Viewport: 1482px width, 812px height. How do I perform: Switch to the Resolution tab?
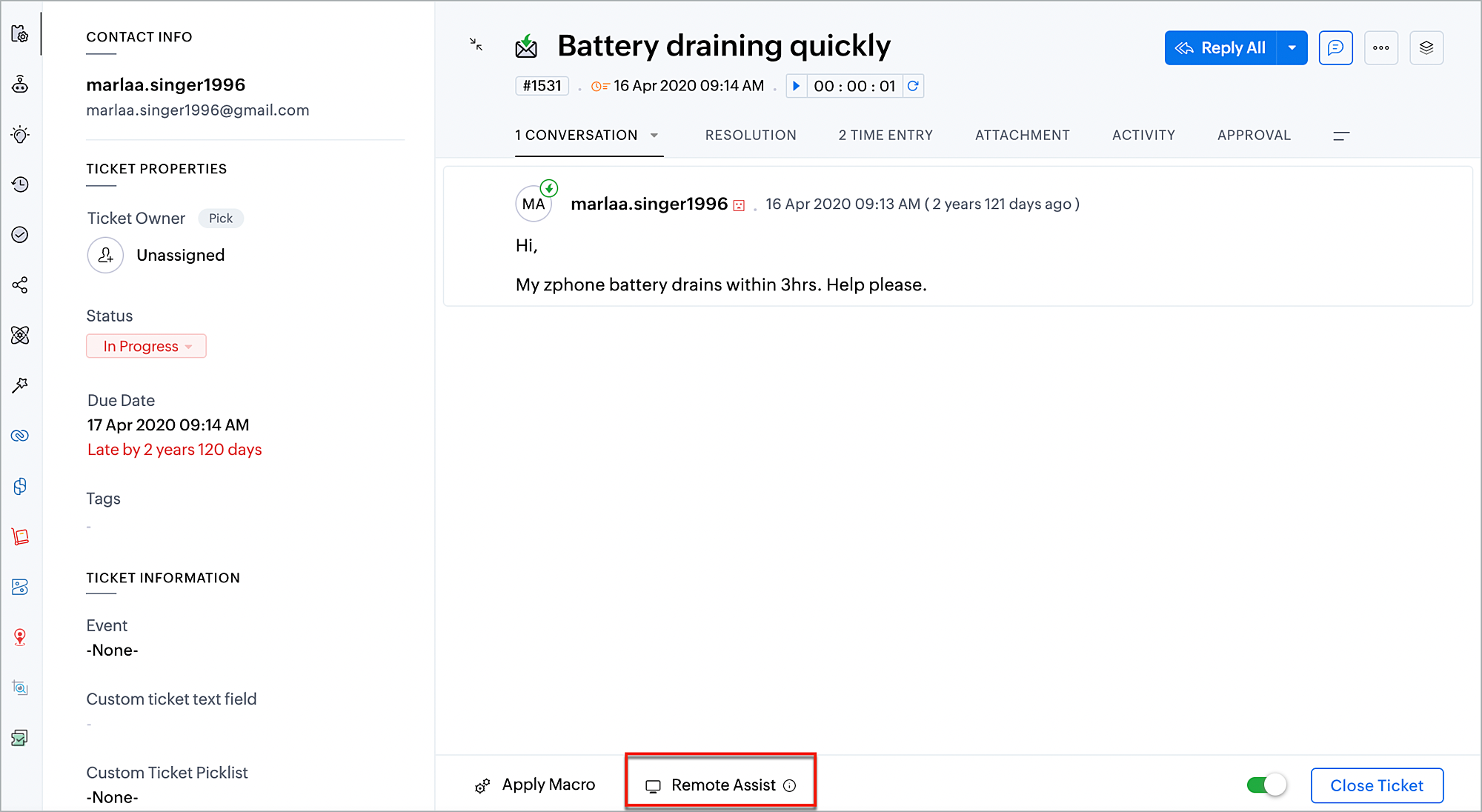point(750,136)
